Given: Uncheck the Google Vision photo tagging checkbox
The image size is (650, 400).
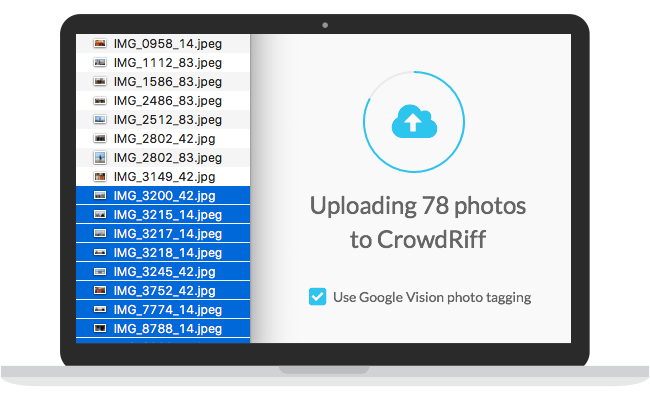Looking at the screenshot, I should pyautogui.click(x=317, y=297).
